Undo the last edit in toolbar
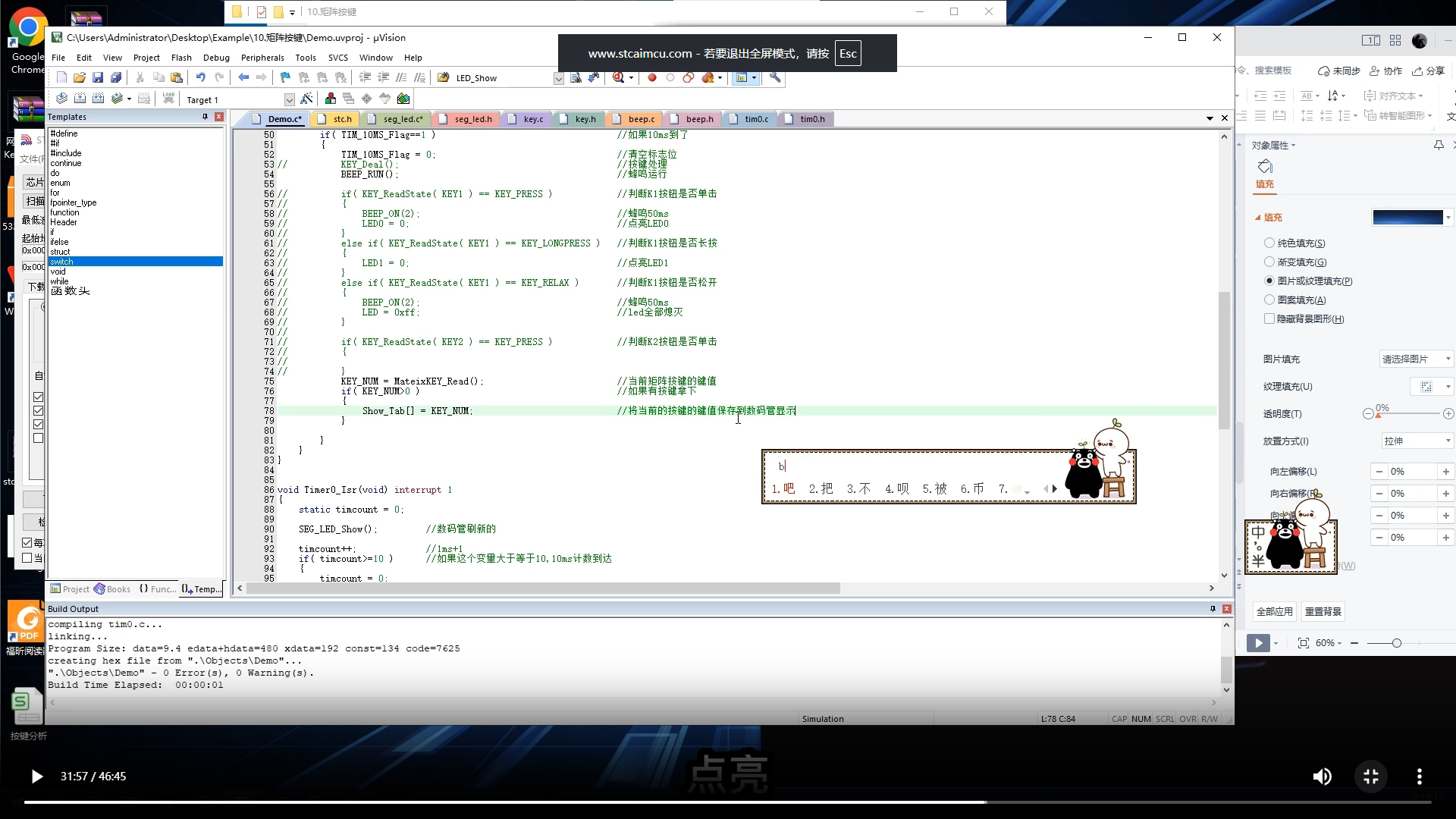The height and width of the screenshot is (819, 1456). (x=201, y=77)
